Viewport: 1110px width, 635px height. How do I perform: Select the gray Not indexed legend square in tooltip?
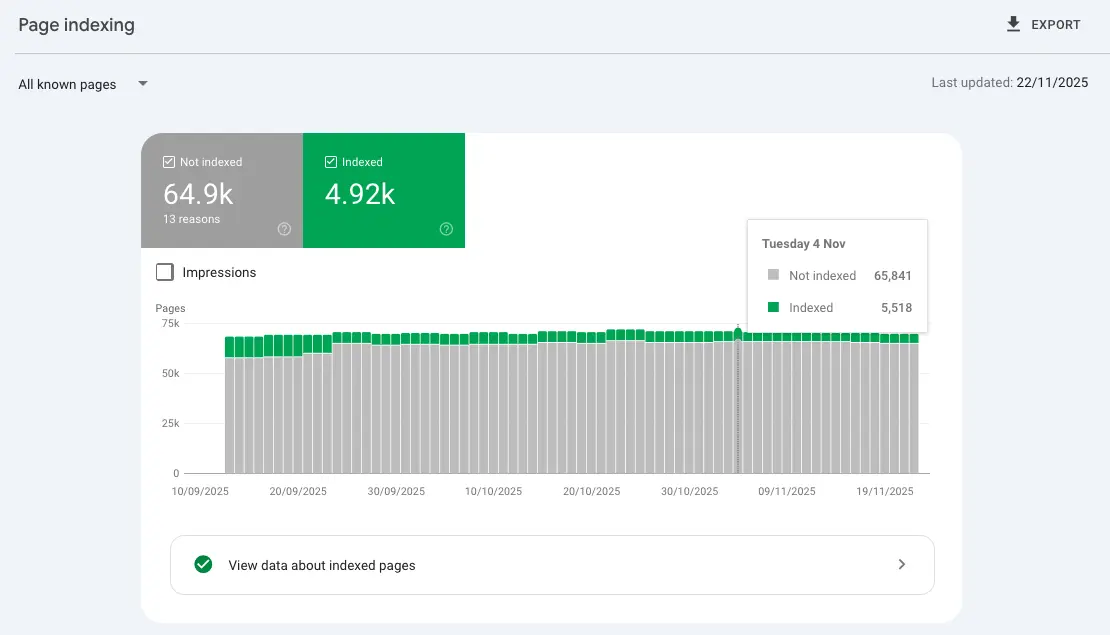click(772, 274)
